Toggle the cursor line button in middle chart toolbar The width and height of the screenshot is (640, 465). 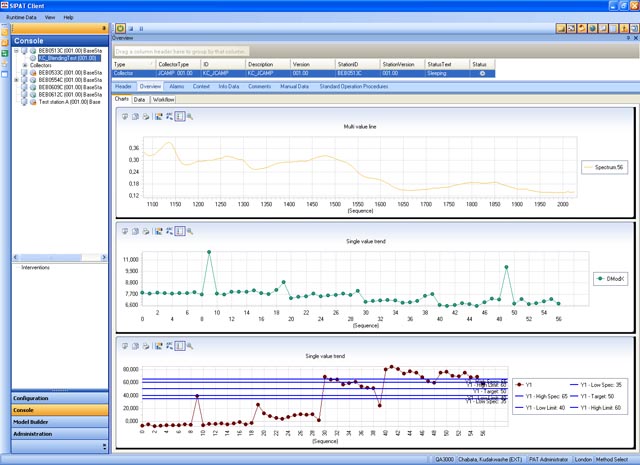pyautogui.click(x=179, y=231)
